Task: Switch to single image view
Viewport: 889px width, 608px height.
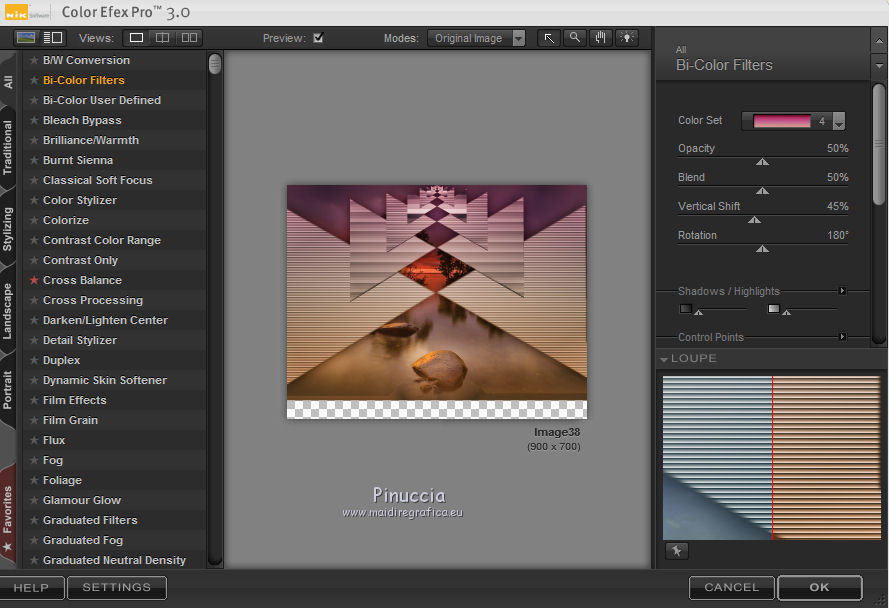Action: pyautogui.click(x=136, y=38)
